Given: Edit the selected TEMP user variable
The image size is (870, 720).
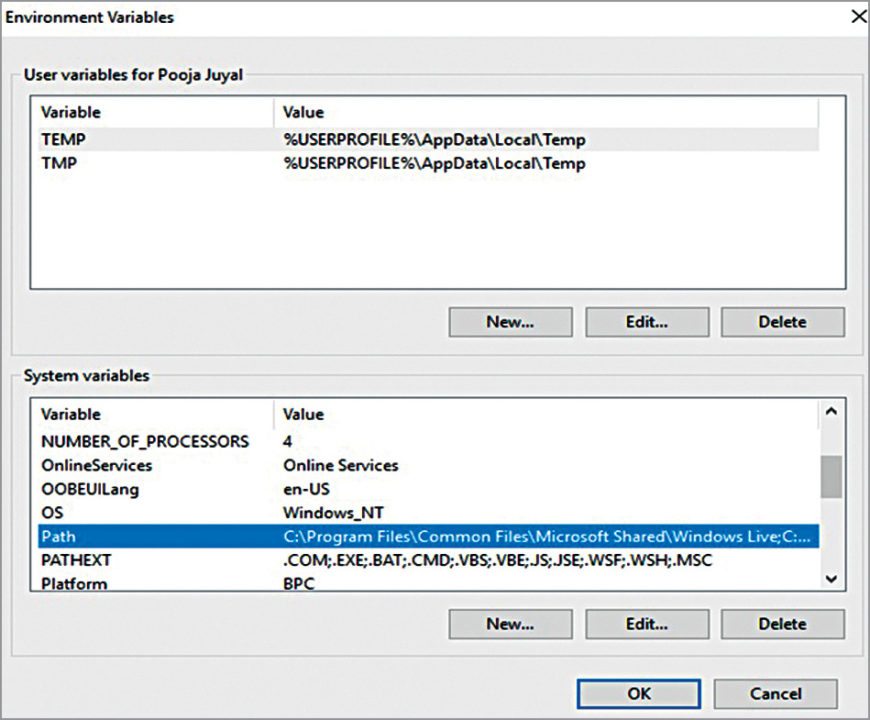Looking at the screenshot, I should 646,321.
